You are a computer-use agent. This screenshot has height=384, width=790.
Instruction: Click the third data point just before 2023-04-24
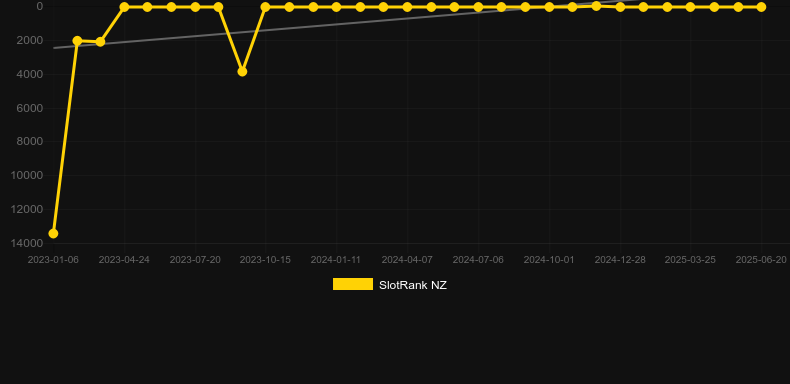[x=100, y=42]
